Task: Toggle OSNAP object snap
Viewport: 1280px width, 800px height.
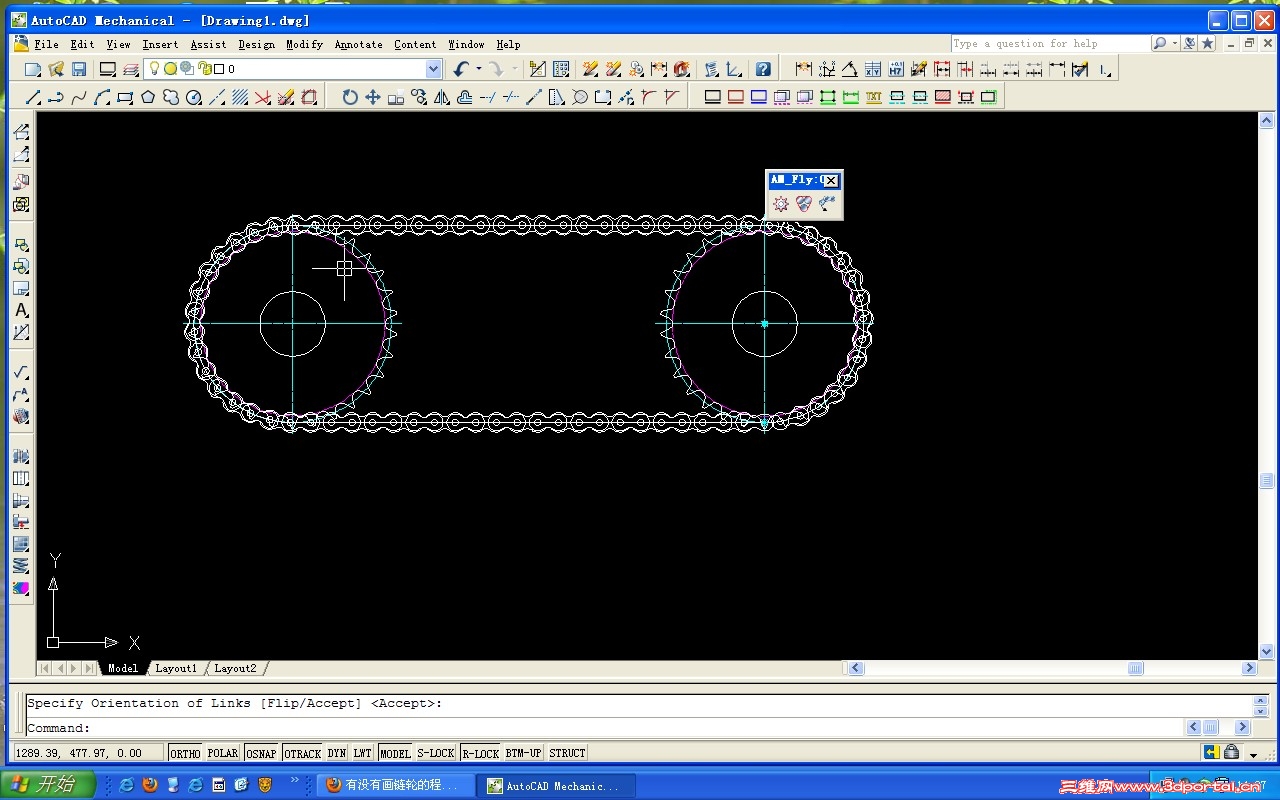Action: 261,753
